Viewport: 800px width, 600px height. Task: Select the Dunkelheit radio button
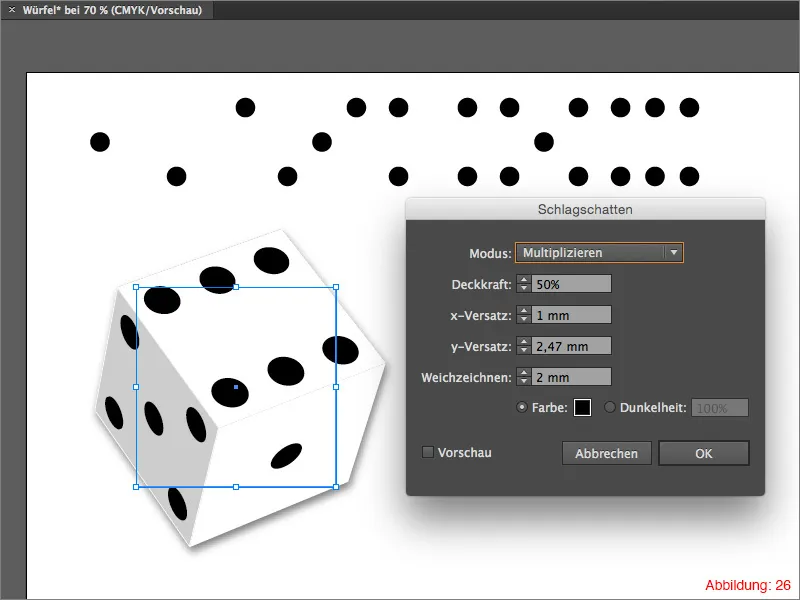tap(610, 407)
